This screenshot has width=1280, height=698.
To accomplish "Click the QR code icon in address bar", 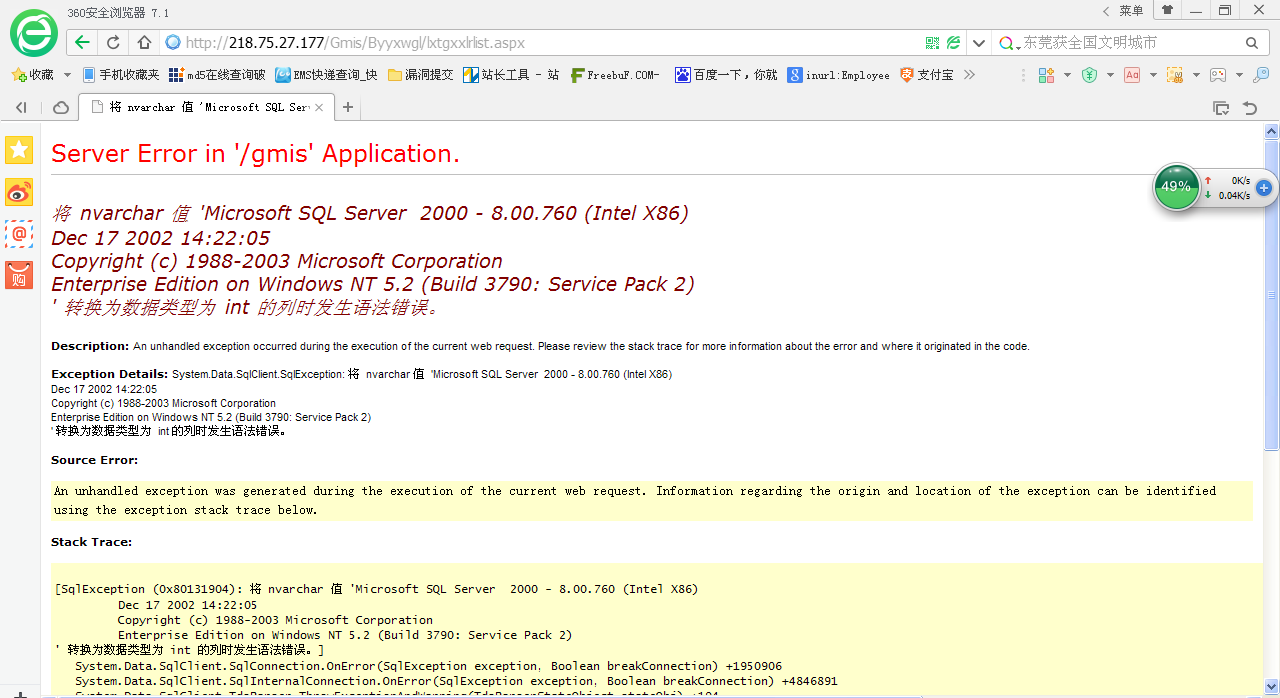I will pyautogui.click(x=932, y=43).
